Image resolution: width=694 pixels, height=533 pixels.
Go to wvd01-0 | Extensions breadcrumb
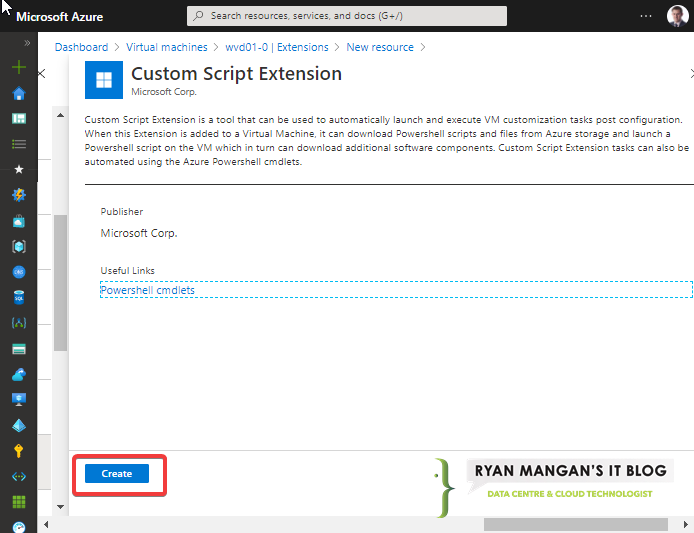point(277,47)
